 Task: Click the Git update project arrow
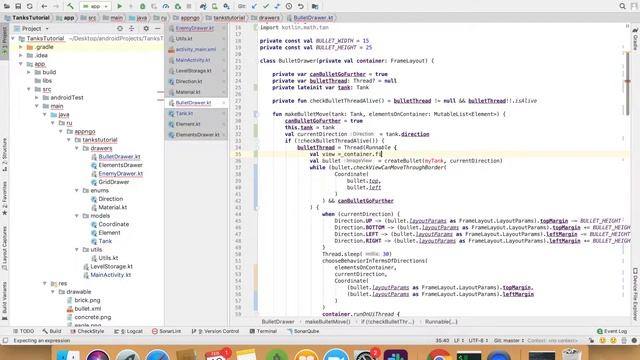[x=255, y=6]
